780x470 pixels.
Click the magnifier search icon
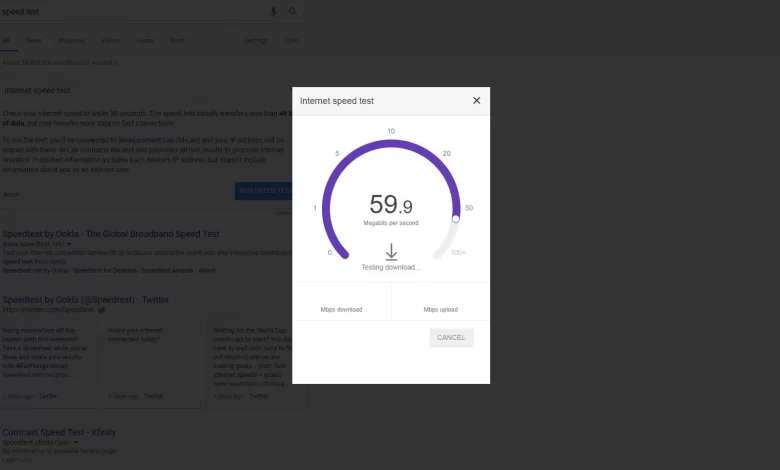[x=292, y=11]
